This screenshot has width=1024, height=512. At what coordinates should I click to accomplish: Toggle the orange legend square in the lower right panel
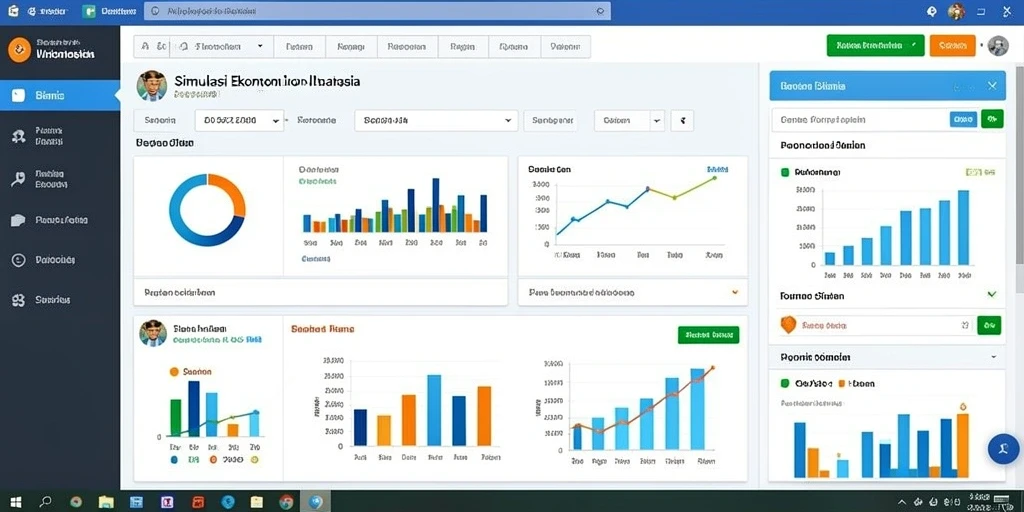[x=842, y=383]
